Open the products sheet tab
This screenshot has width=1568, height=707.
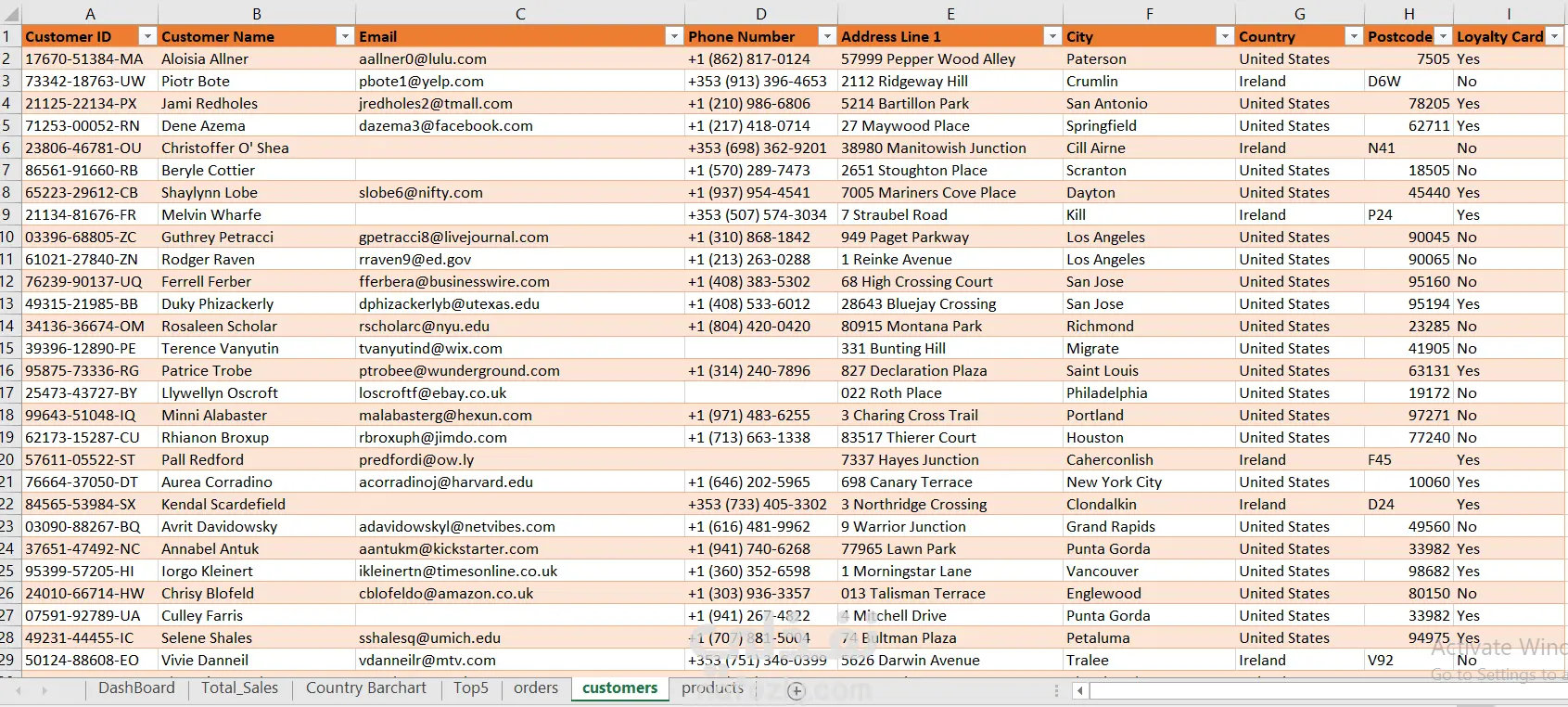pyautogui.click(x=712, y=688)
